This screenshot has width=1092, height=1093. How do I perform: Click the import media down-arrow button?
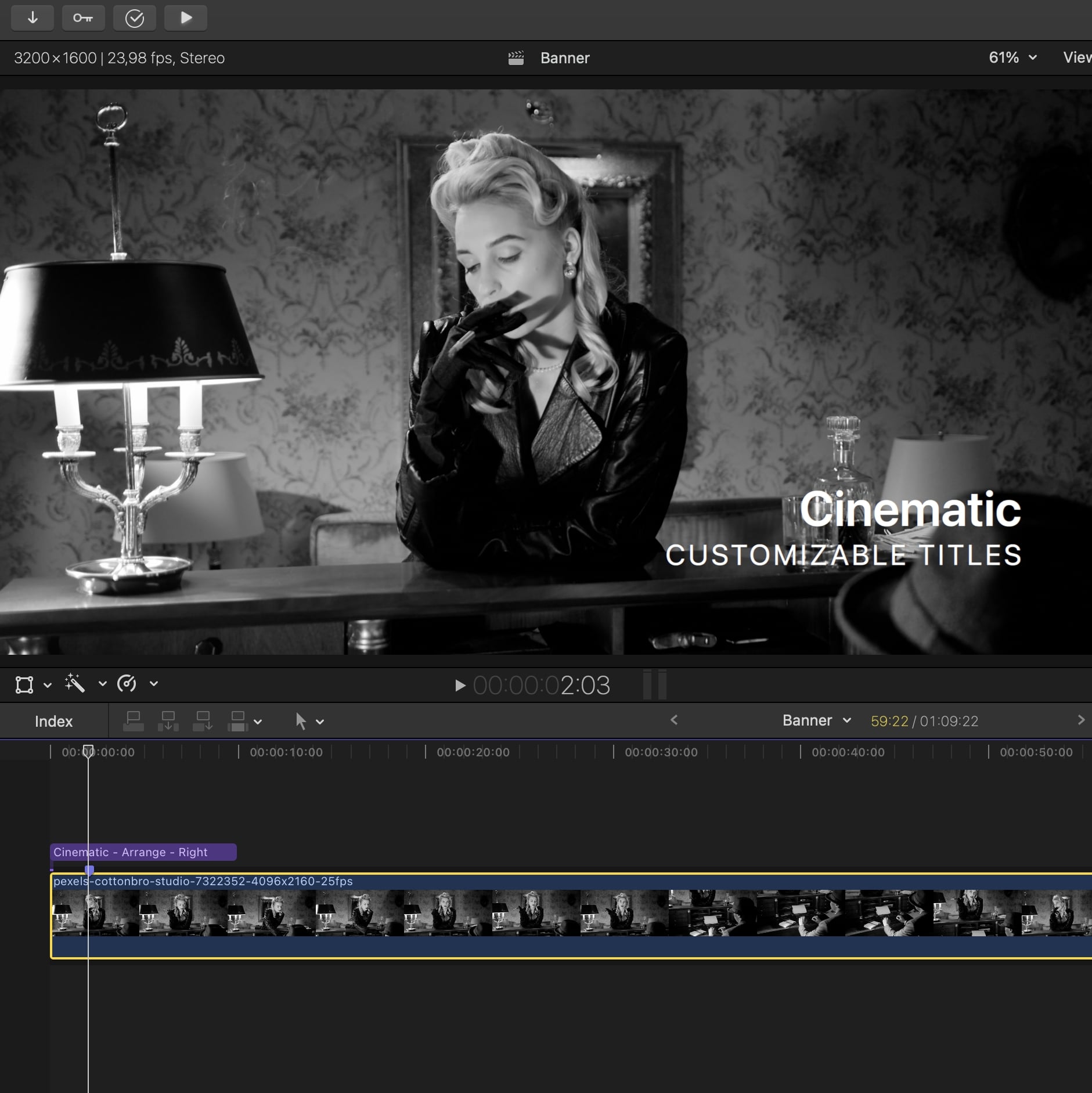click(x=33, y=18)
